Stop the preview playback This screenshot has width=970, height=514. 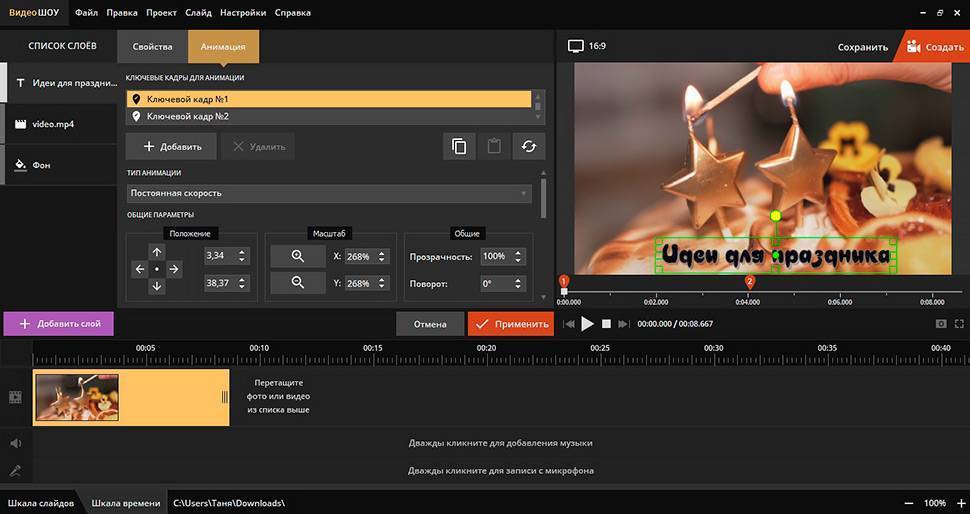(606, 324)
